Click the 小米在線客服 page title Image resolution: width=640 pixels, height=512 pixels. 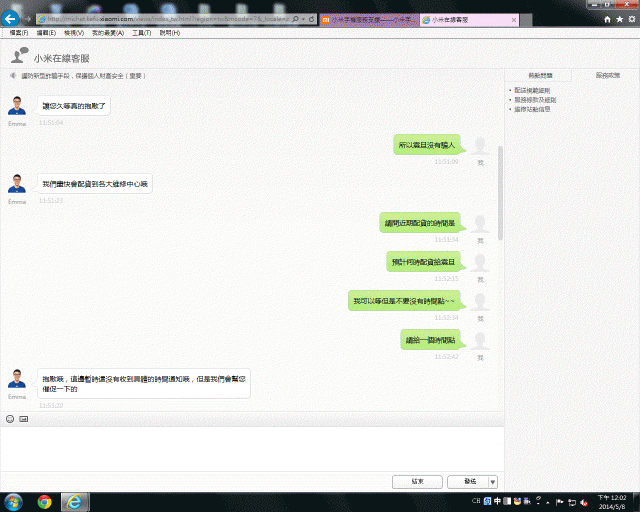[62, 58]
